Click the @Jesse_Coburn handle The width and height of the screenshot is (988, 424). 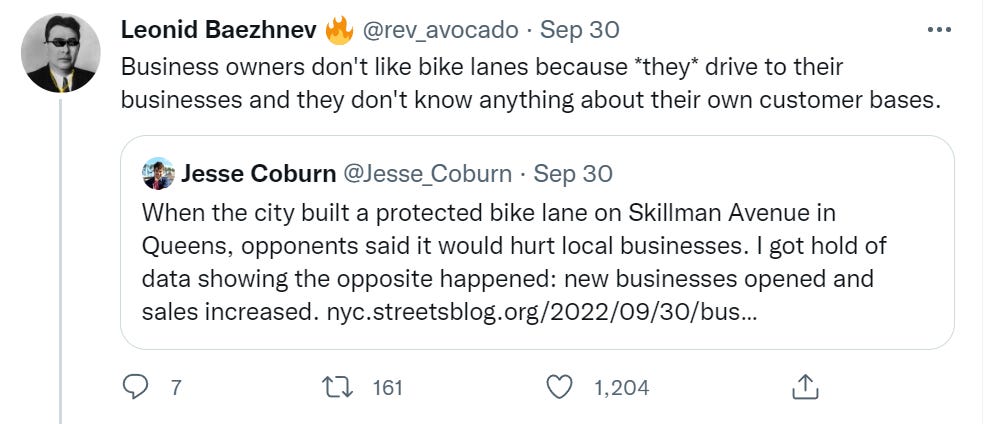429,173
